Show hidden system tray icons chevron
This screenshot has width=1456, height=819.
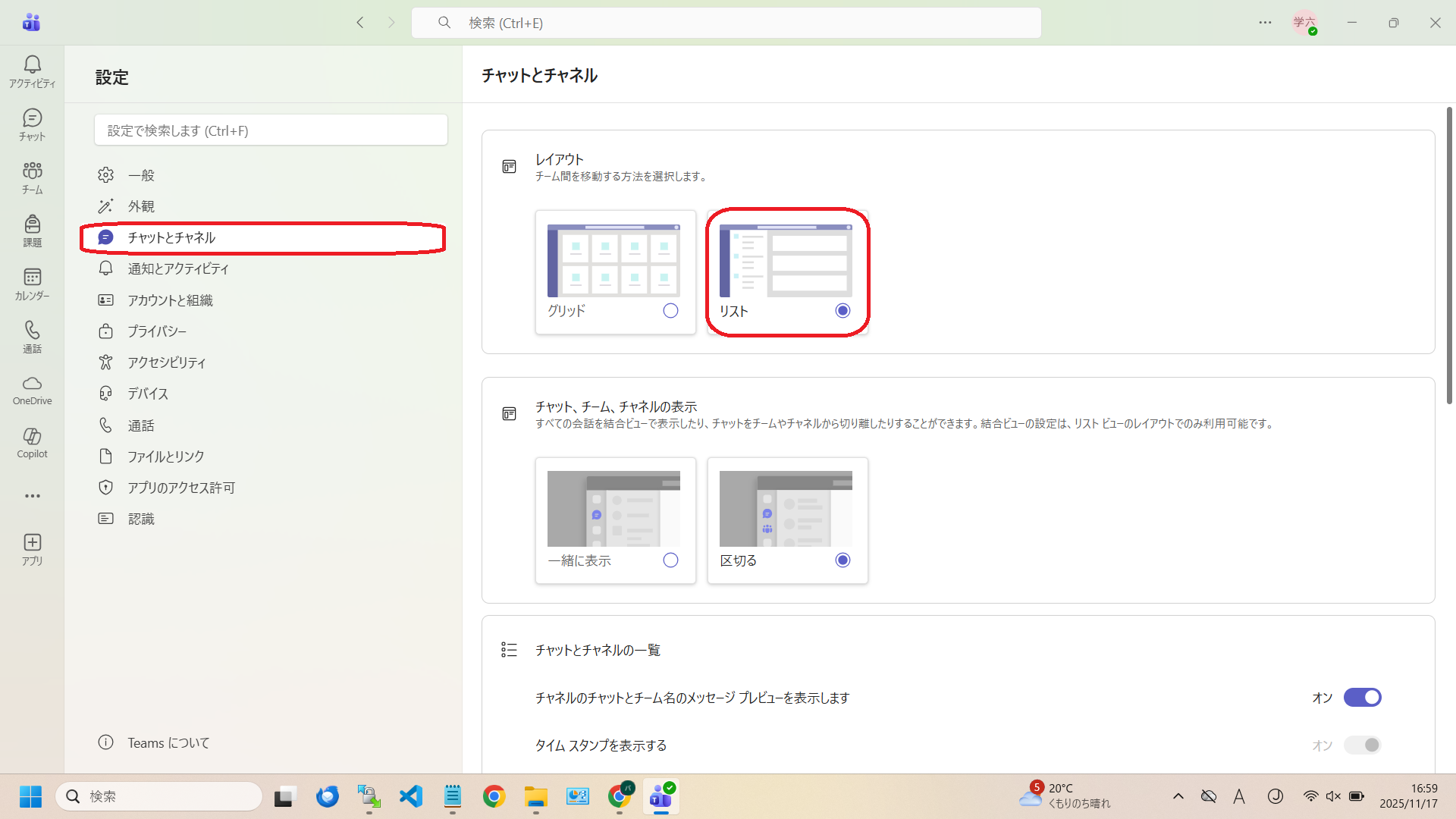pos(1178,796)
